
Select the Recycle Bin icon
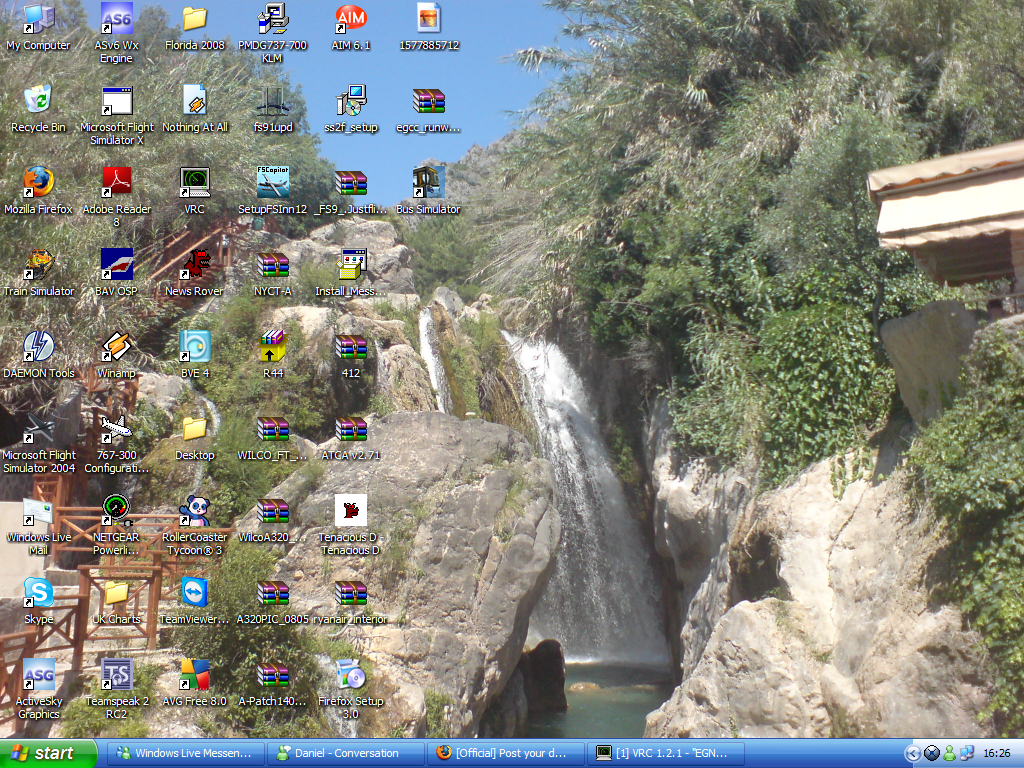coord(38,101)
